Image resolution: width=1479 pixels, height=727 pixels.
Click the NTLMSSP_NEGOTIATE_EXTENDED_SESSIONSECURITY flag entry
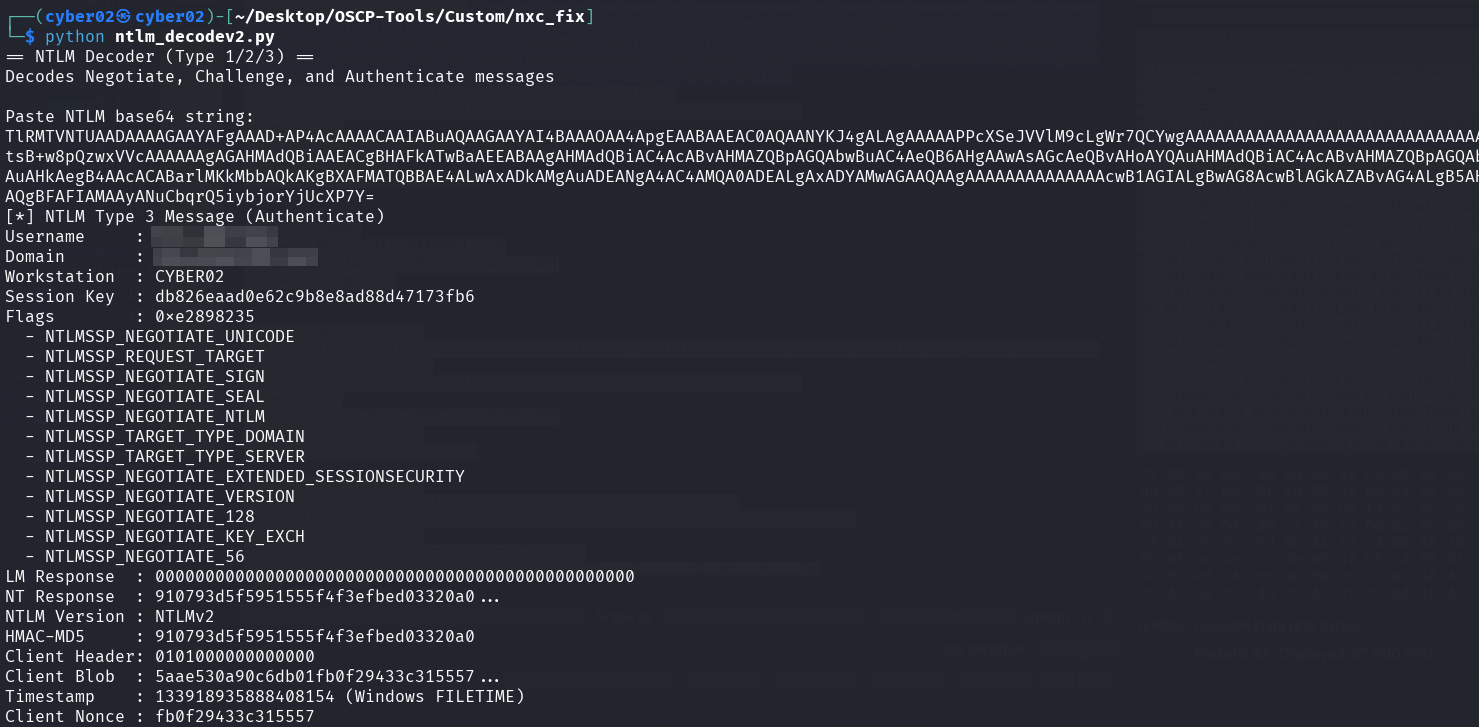click(255, 476)
